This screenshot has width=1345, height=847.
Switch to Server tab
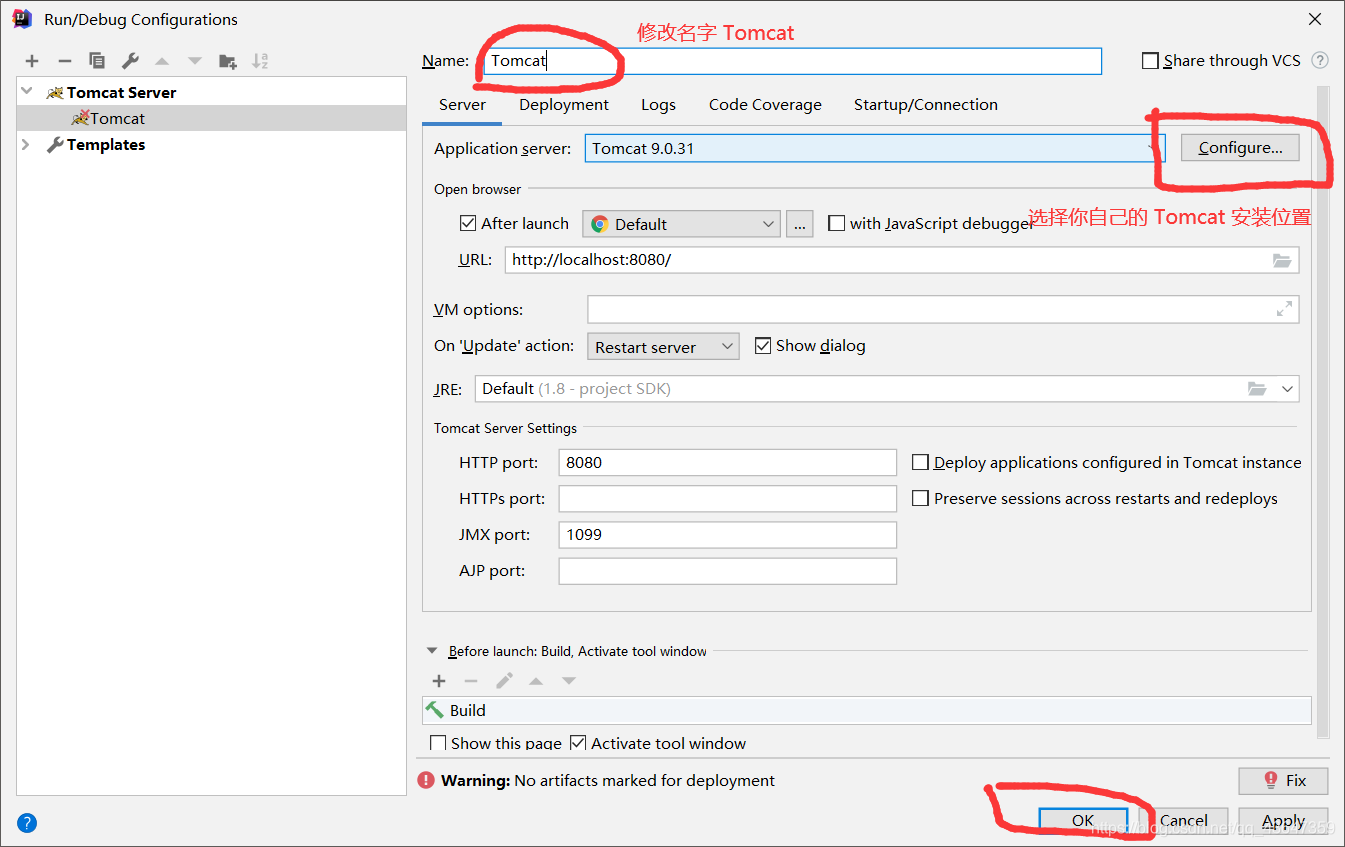click(x=462, y=105)
